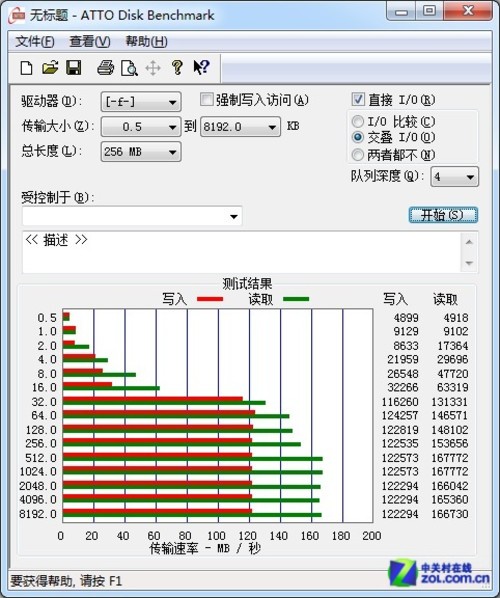This screenshot has height=598, width=500.
Task: Save benchmark results with floppy icon
Action: pos(74,68)
